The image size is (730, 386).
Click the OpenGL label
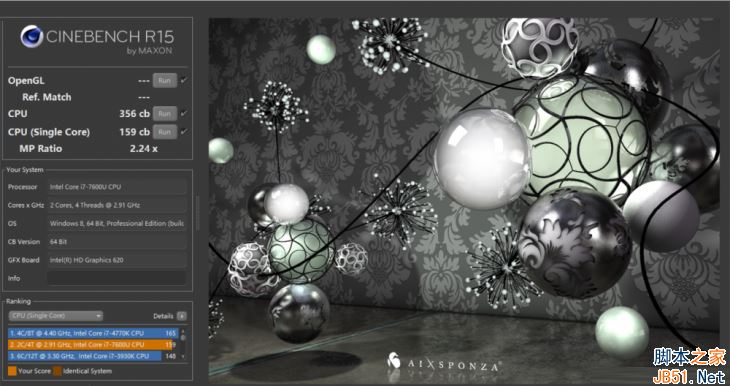point(26,81)
